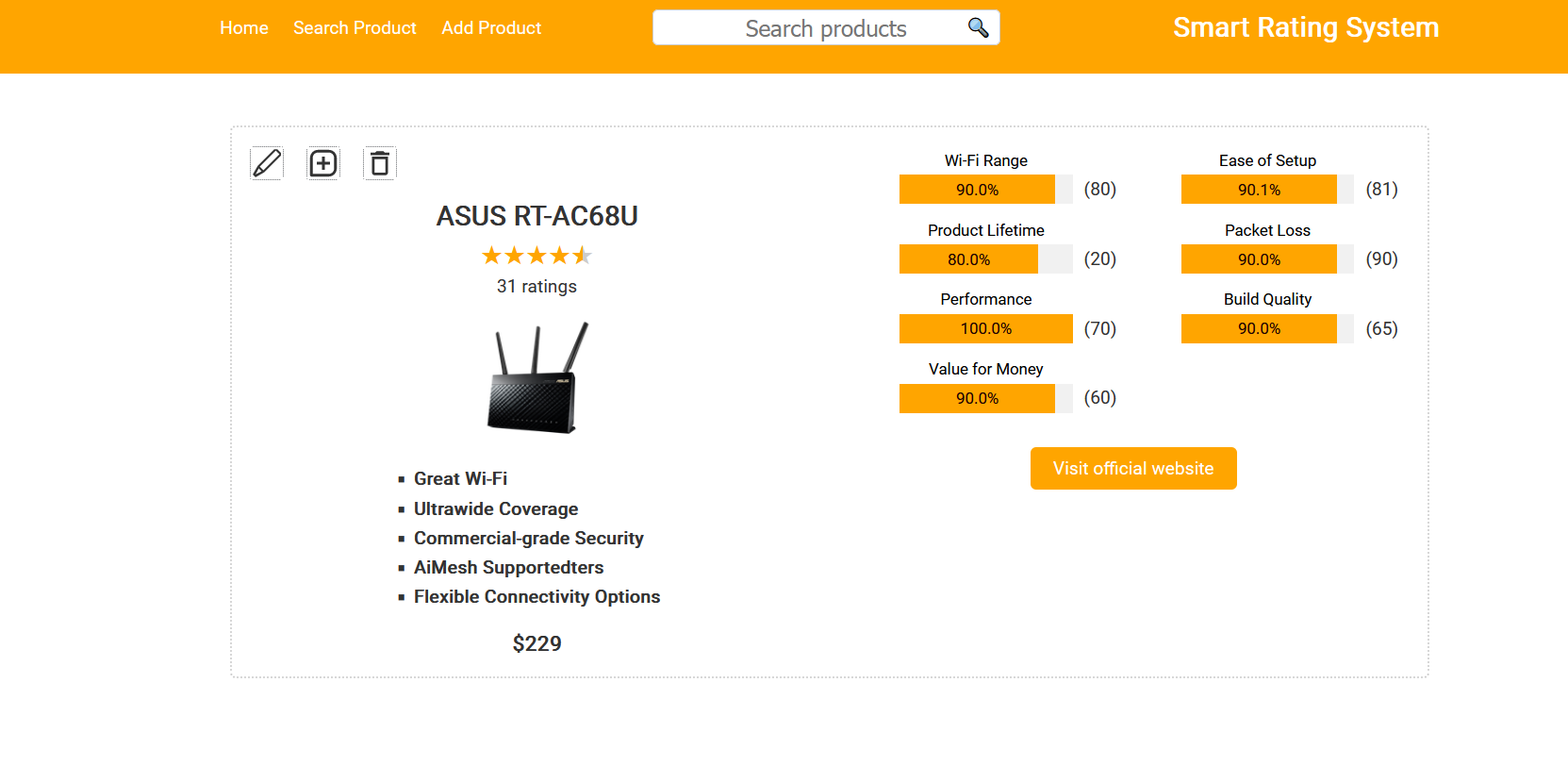The width and height of the screenshot is (1568, 766).
Task: Click the Value for Money label
Action: (x=986, y=369)
